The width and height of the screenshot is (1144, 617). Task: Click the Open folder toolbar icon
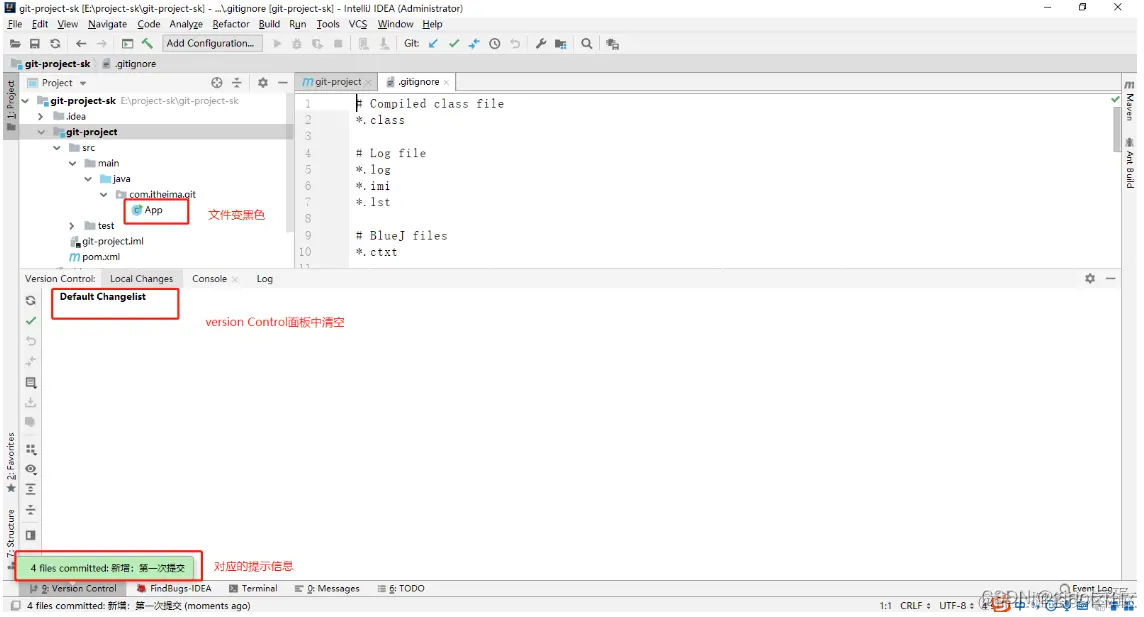(15, 44)
